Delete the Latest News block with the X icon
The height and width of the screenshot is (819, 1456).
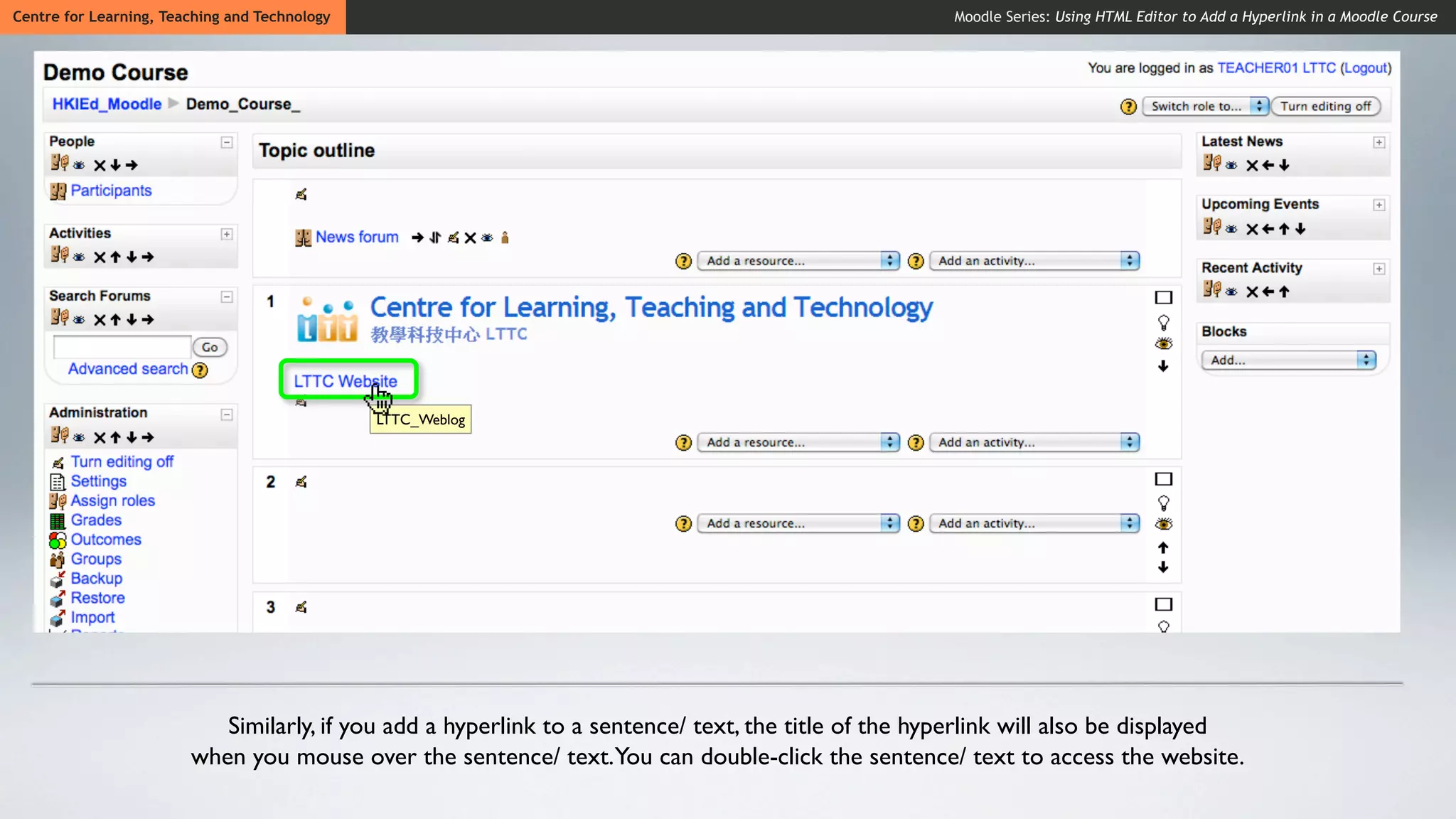click(x=1252, y=166)
